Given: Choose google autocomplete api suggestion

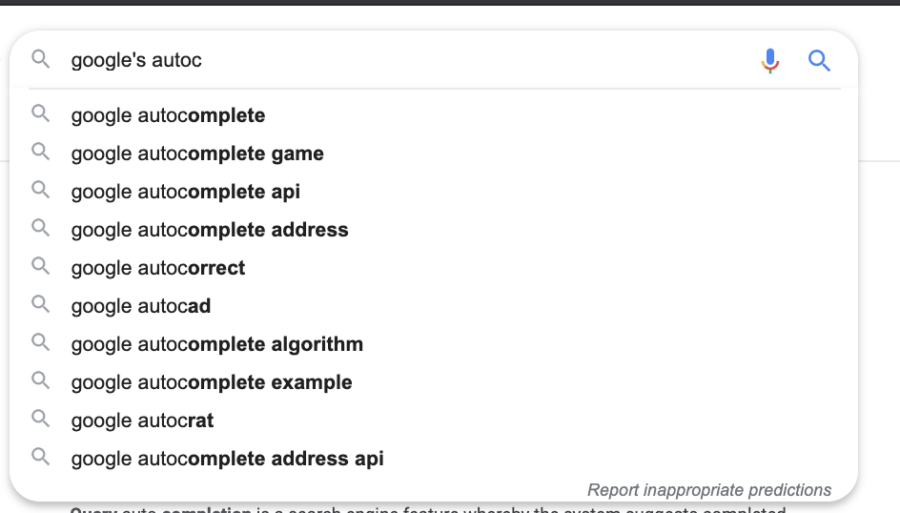Looking at the screenshot, I should 433,192.
